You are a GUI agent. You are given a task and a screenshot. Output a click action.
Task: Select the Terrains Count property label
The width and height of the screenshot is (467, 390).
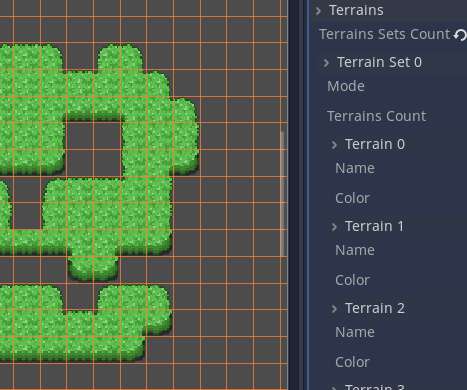pyautogui.click(x=377, y=116)
